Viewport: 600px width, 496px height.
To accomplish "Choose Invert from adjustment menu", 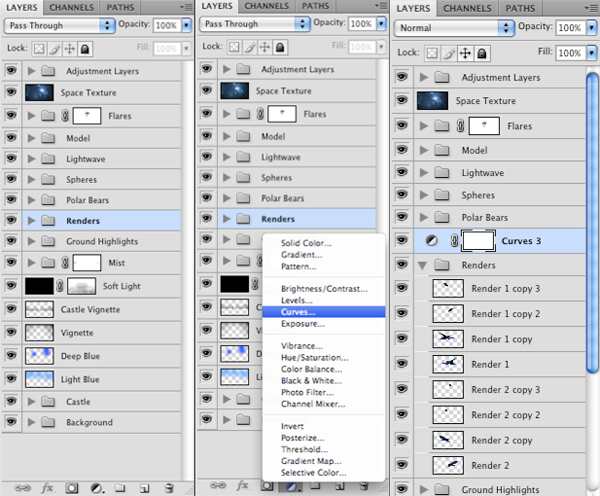I will (x=324, y=426).
